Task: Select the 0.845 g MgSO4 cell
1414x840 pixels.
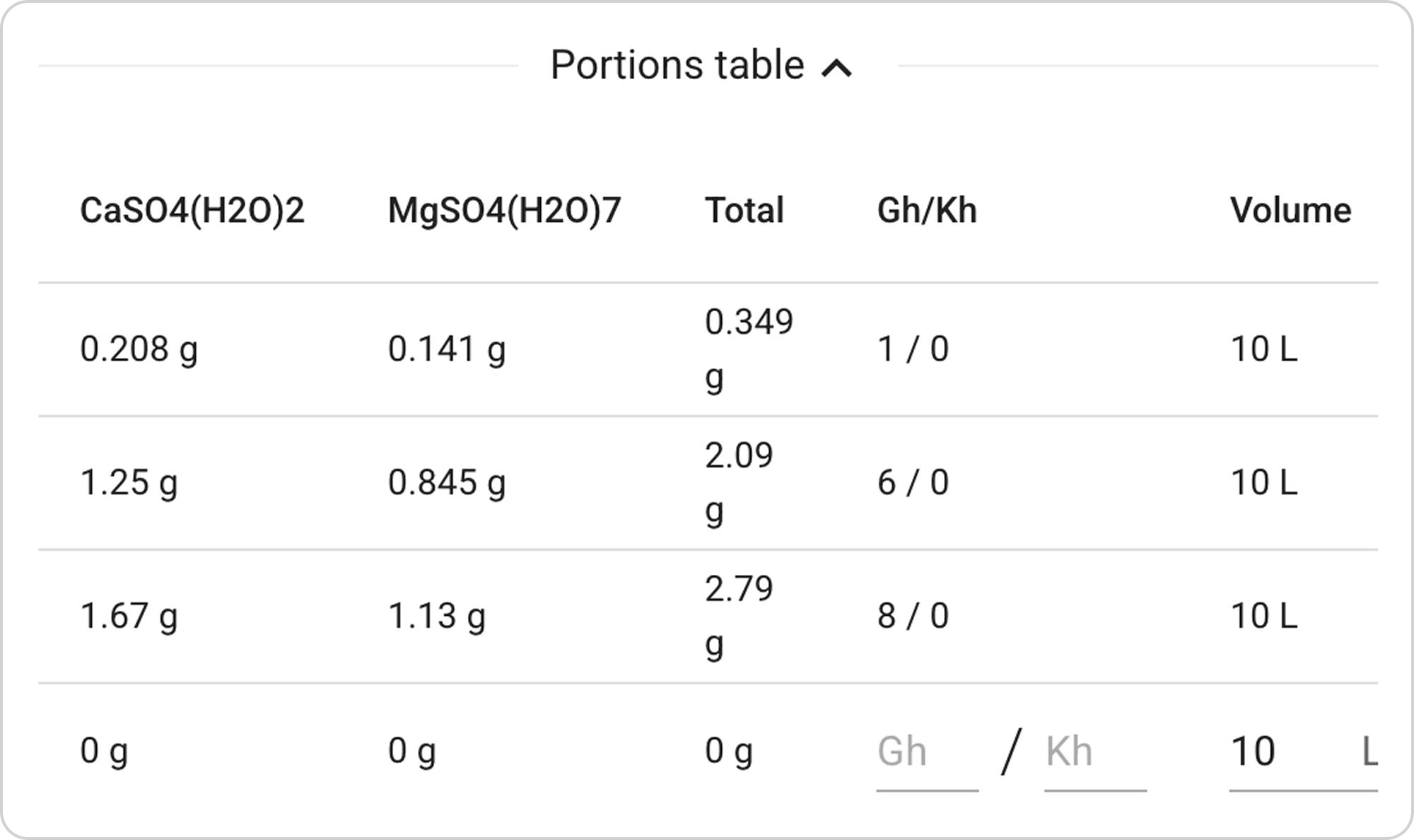Action: click(446, 483)
